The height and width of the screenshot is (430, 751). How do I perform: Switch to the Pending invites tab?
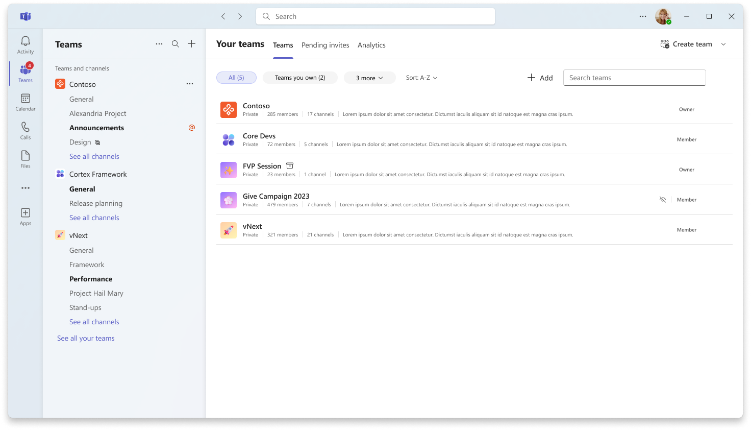325,45
